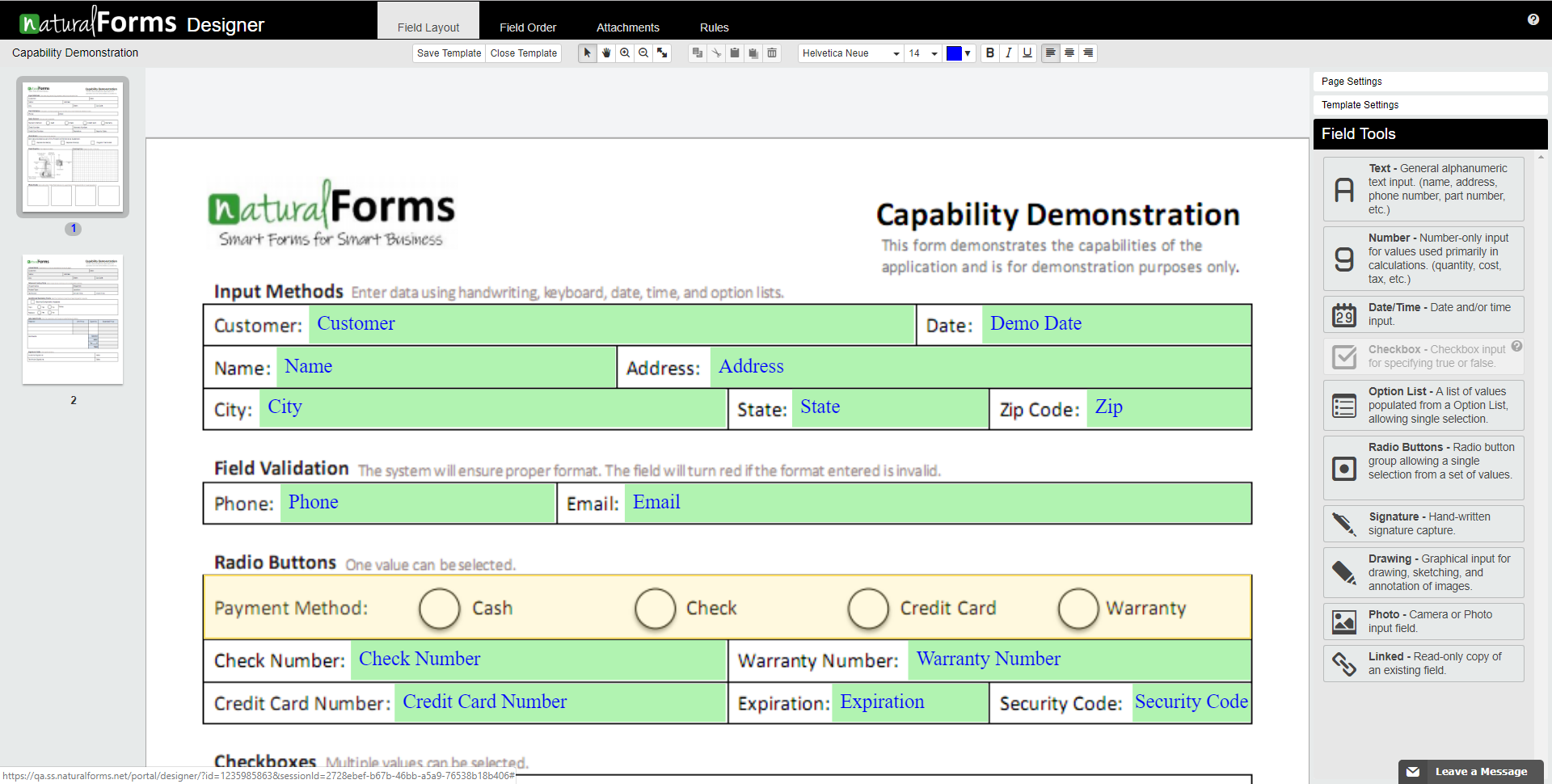
Task: Select the Linked field tool
Action: 1423,664
